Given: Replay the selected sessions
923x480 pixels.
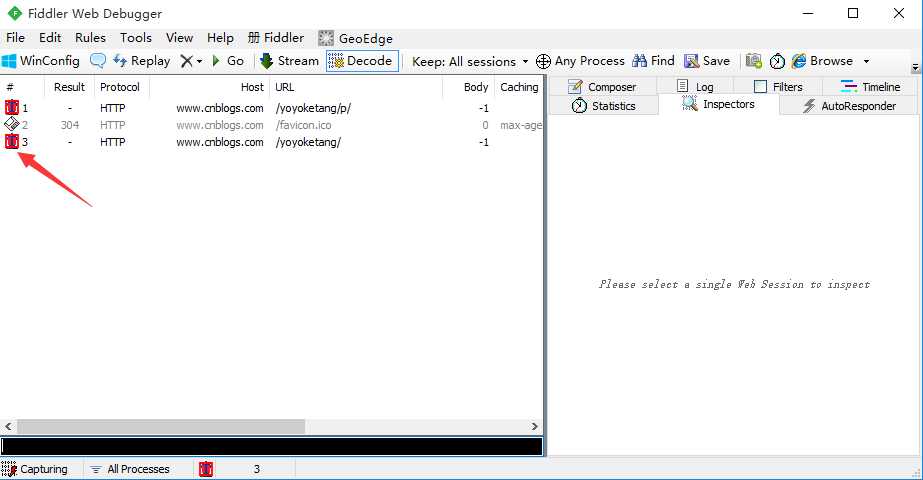Looking at the screenshot, I should click(x=141, y=61).
